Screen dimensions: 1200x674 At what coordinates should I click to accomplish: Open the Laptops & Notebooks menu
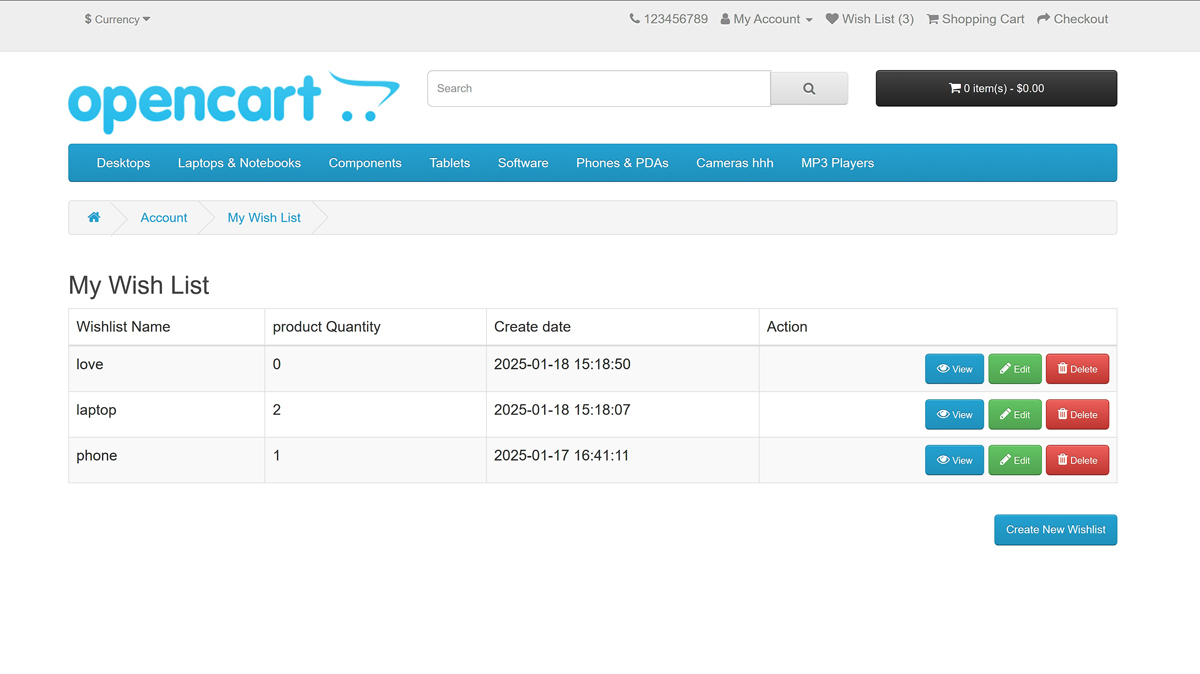239,163
